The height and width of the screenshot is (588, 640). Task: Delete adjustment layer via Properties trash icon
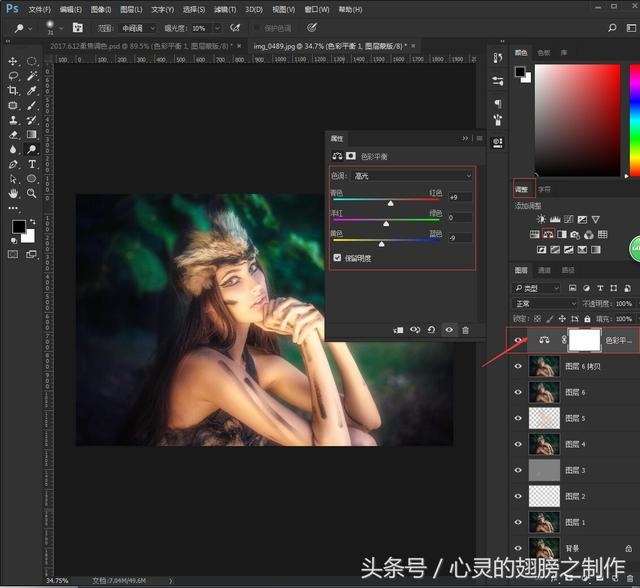(x=465, y=330)
